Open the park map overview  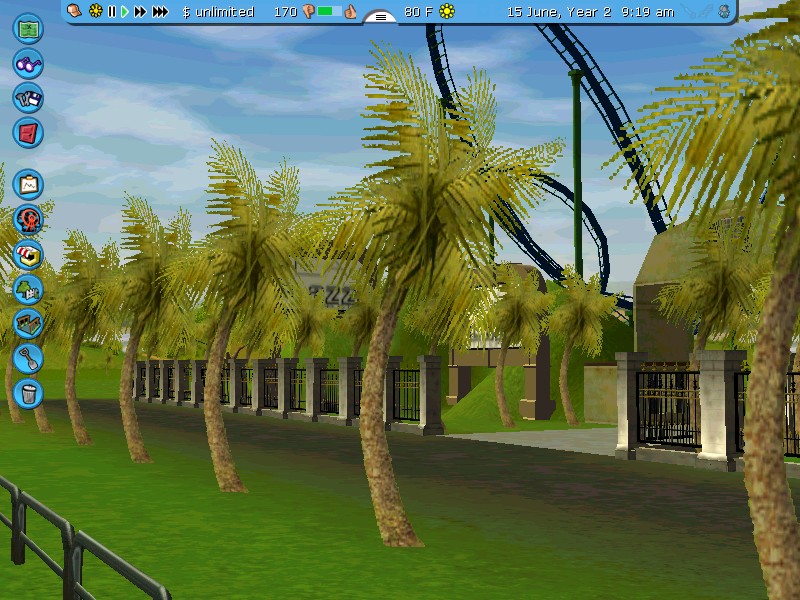28,29
